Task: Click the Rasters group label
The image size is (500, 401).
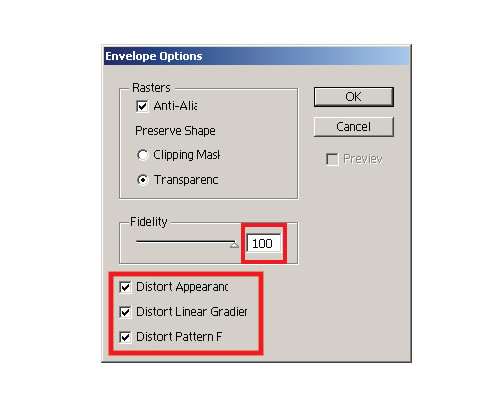Action: coord(151,88)
